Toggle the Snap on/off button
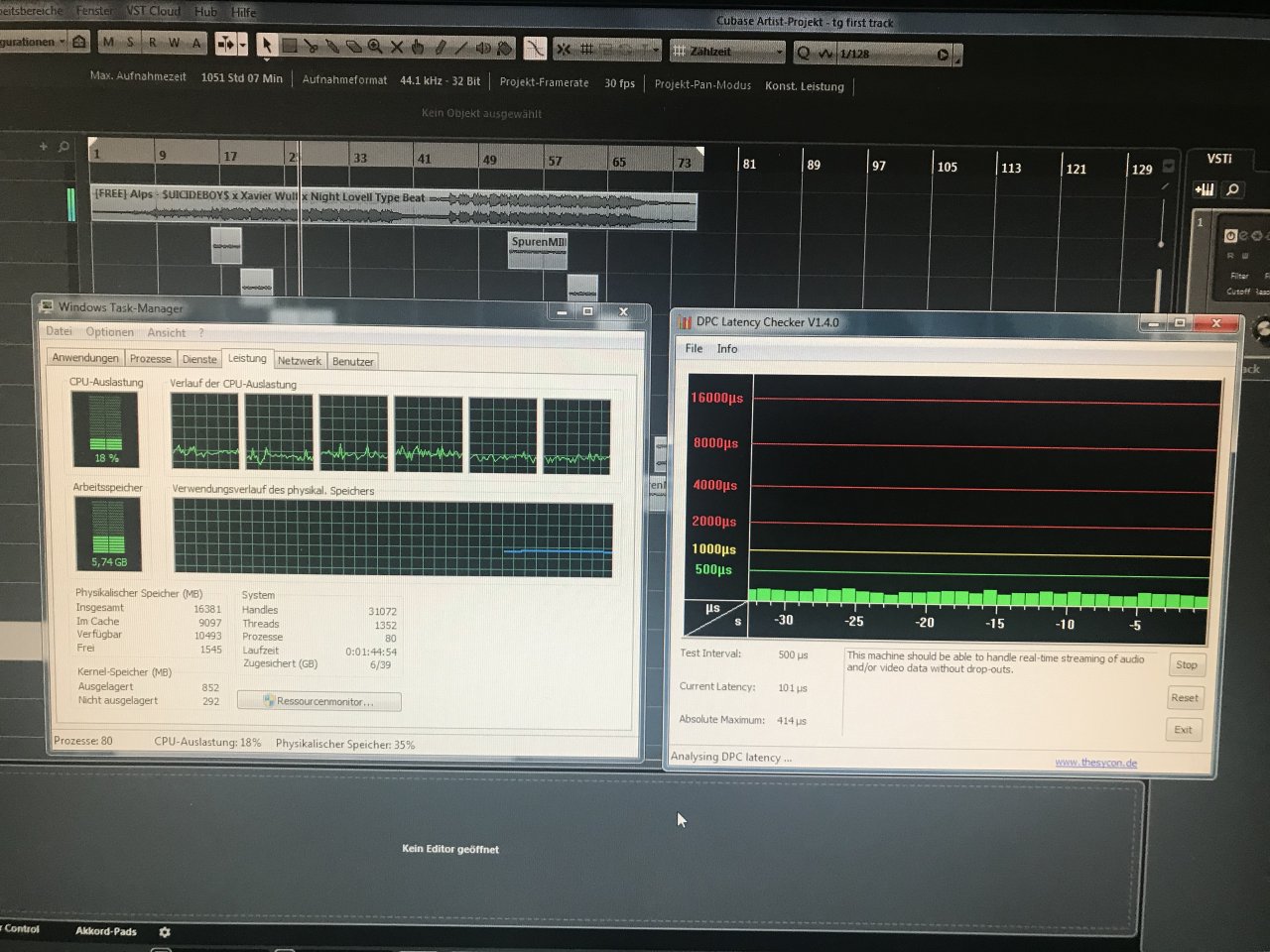Image resolution: width=1270 pixels, height=952 pixels. pyautogui.click(x=564, y=50)
